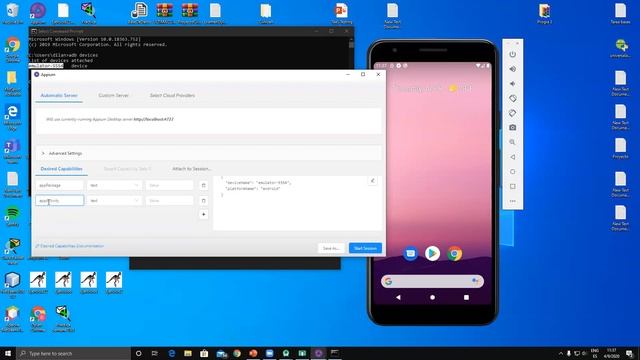
Task: Open Google Chrome desktop shortcut
Action: (x=13, y=50)
